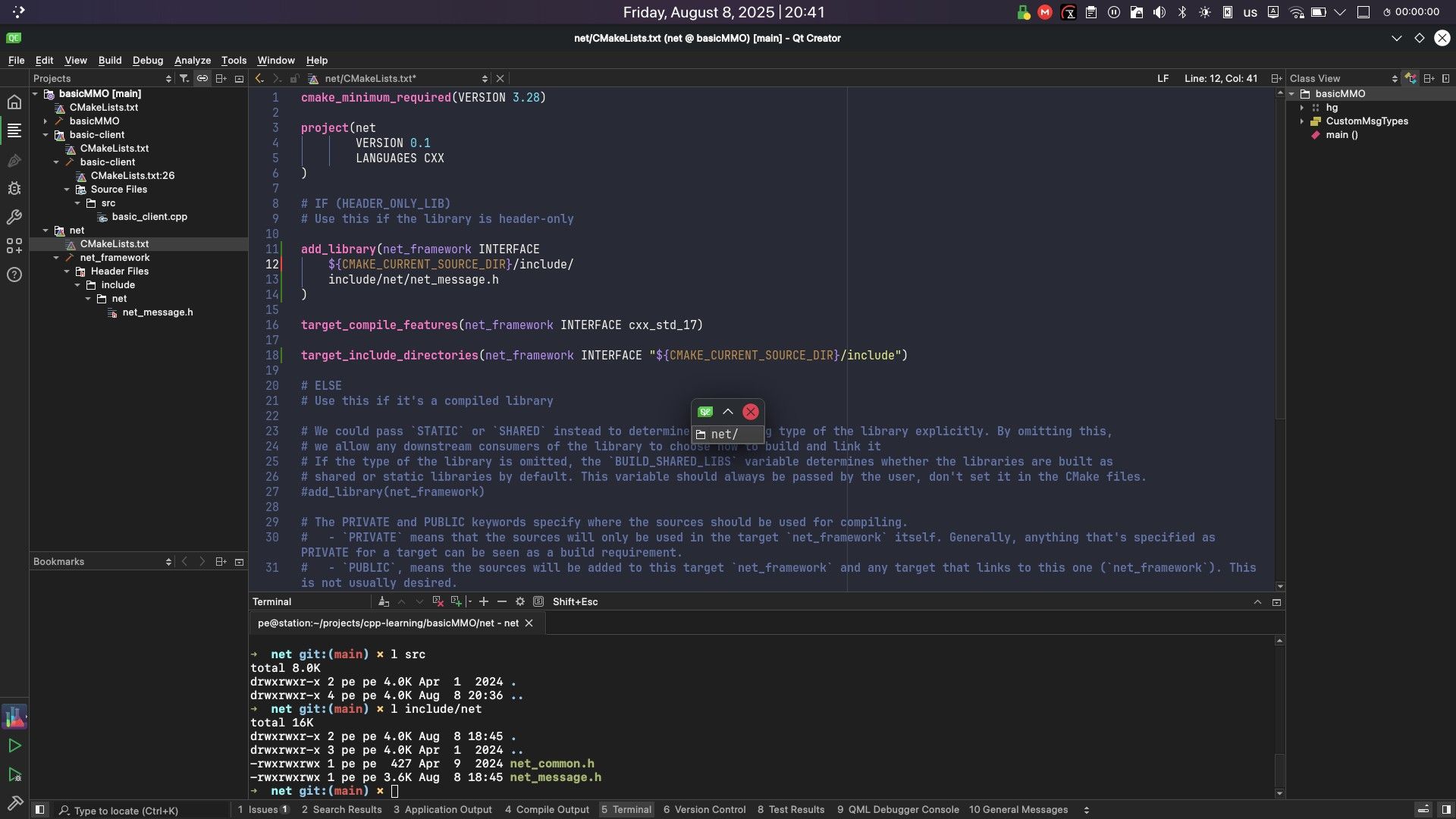
Task: Select main () in Class View
Action: pos(1341,135)
